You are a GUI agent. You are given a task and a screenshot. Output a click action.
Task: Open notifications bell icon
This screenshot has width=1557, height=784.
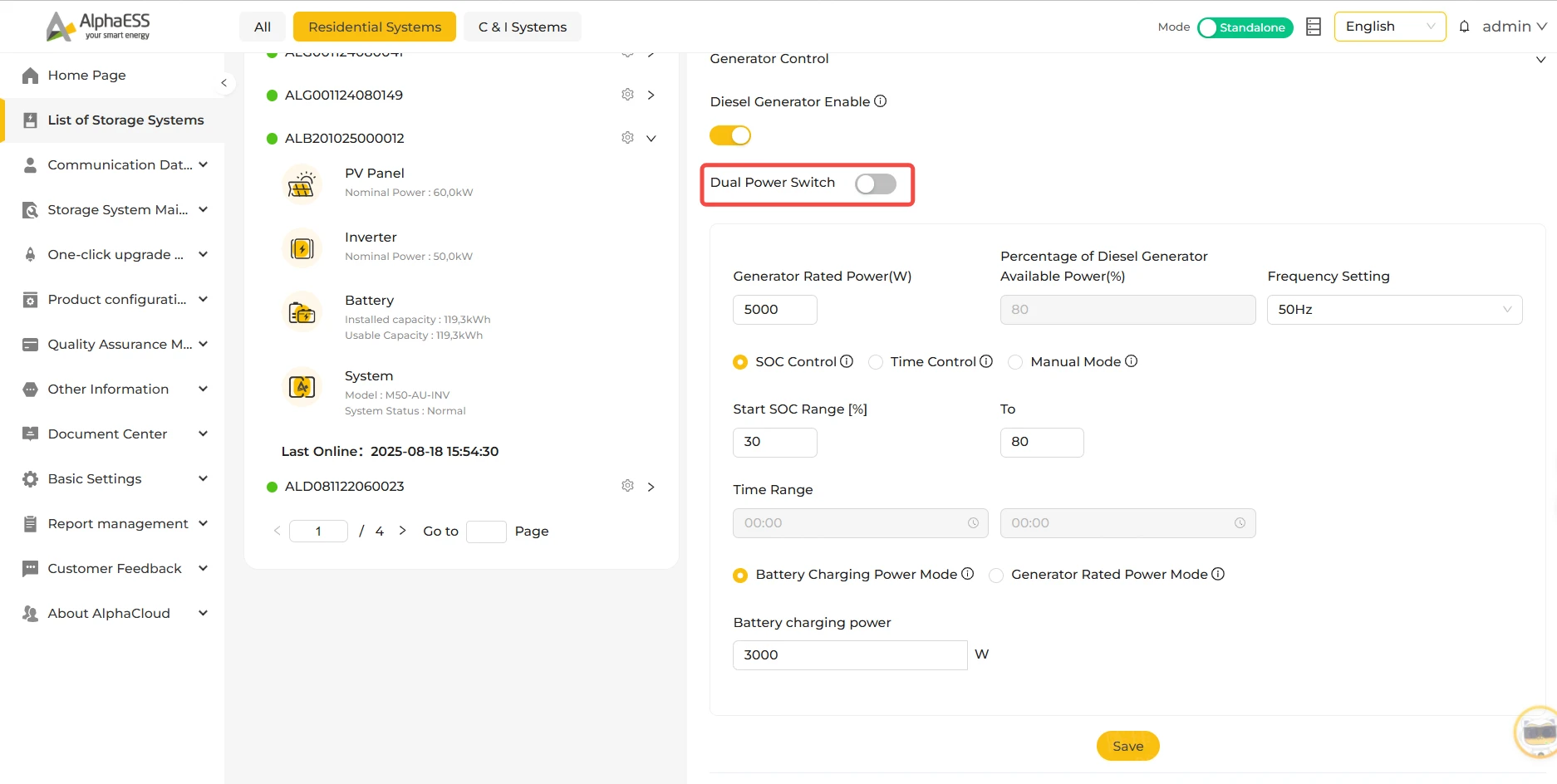pyautogui.click(x=1464, y=27)
